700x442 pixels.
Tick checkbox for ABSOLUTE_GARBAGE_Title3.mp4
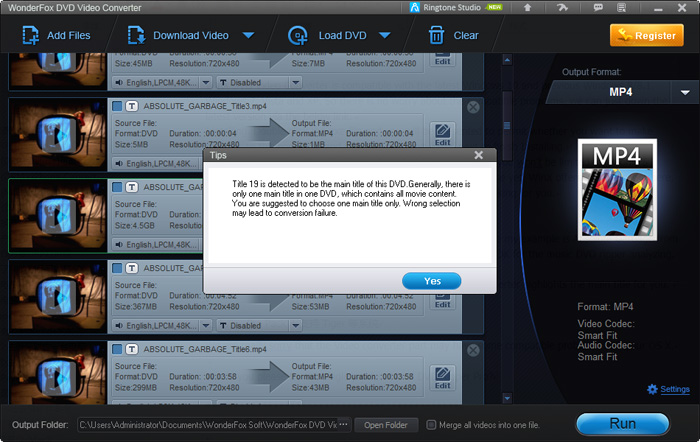(x=117, y=106)
